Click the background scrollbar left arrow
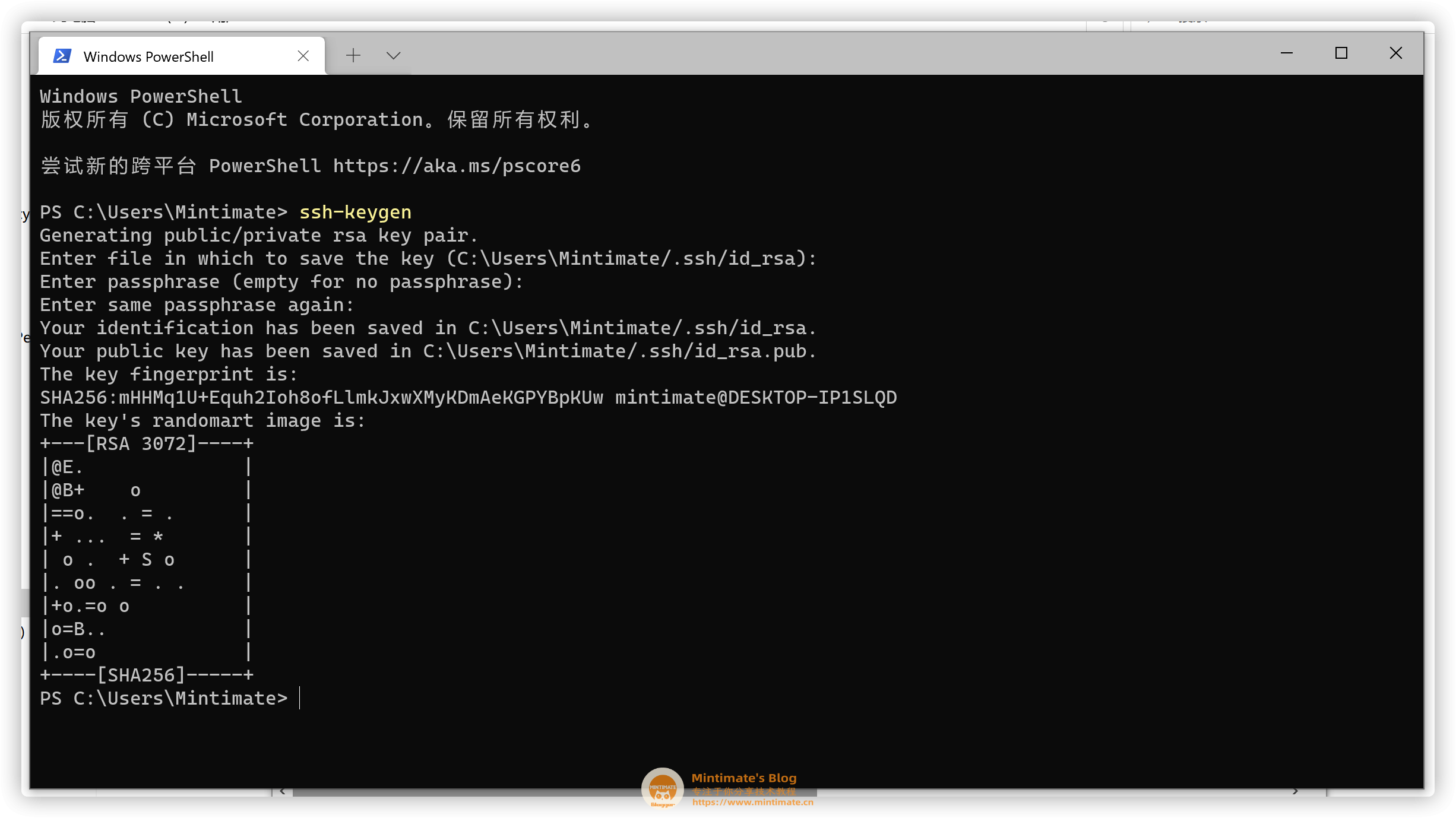The height and width of the screenshot is (818, 1456). (283, 791)
